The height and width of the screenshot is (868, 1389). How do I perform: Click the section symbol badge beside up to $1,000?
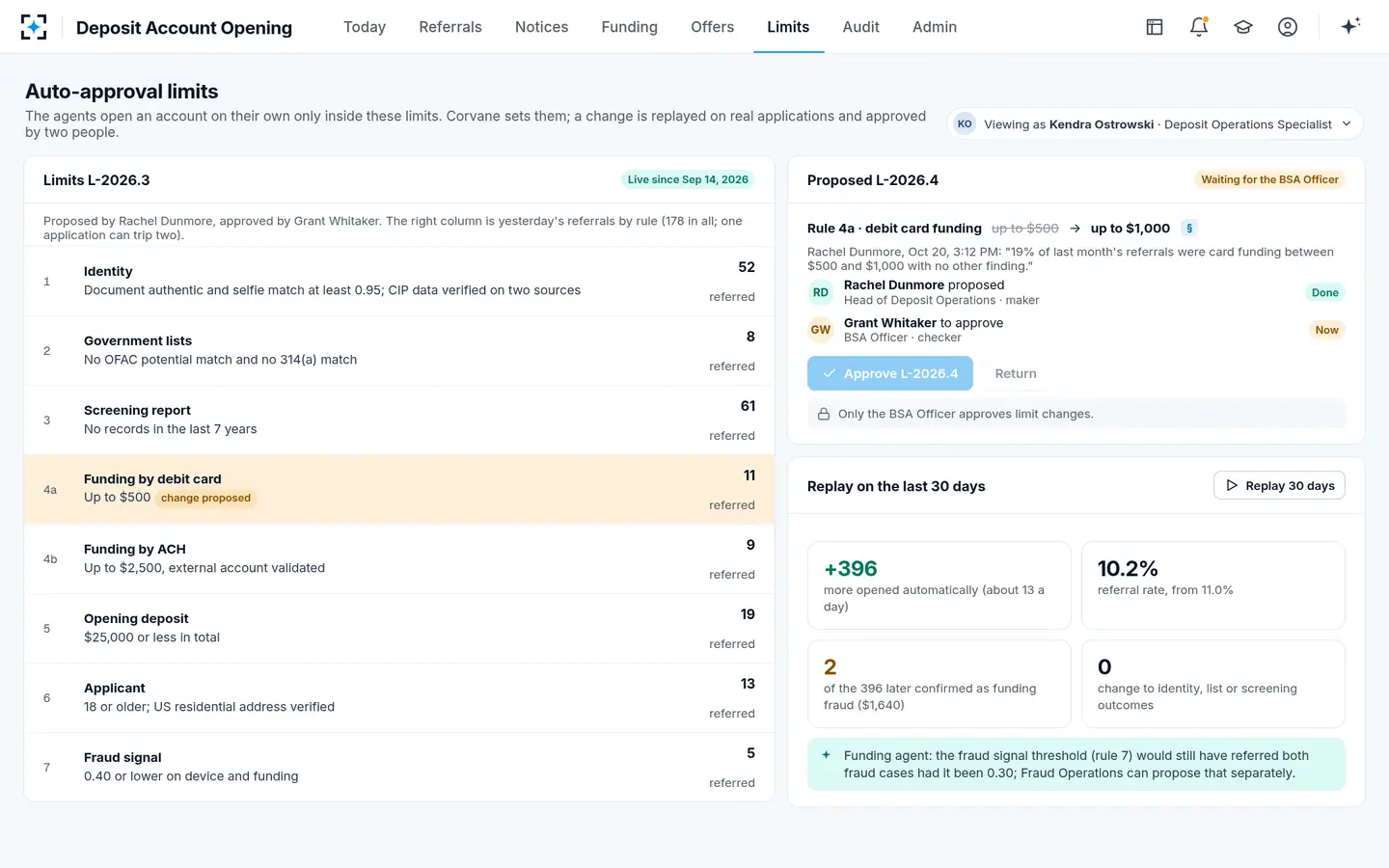click(1189, 229)
